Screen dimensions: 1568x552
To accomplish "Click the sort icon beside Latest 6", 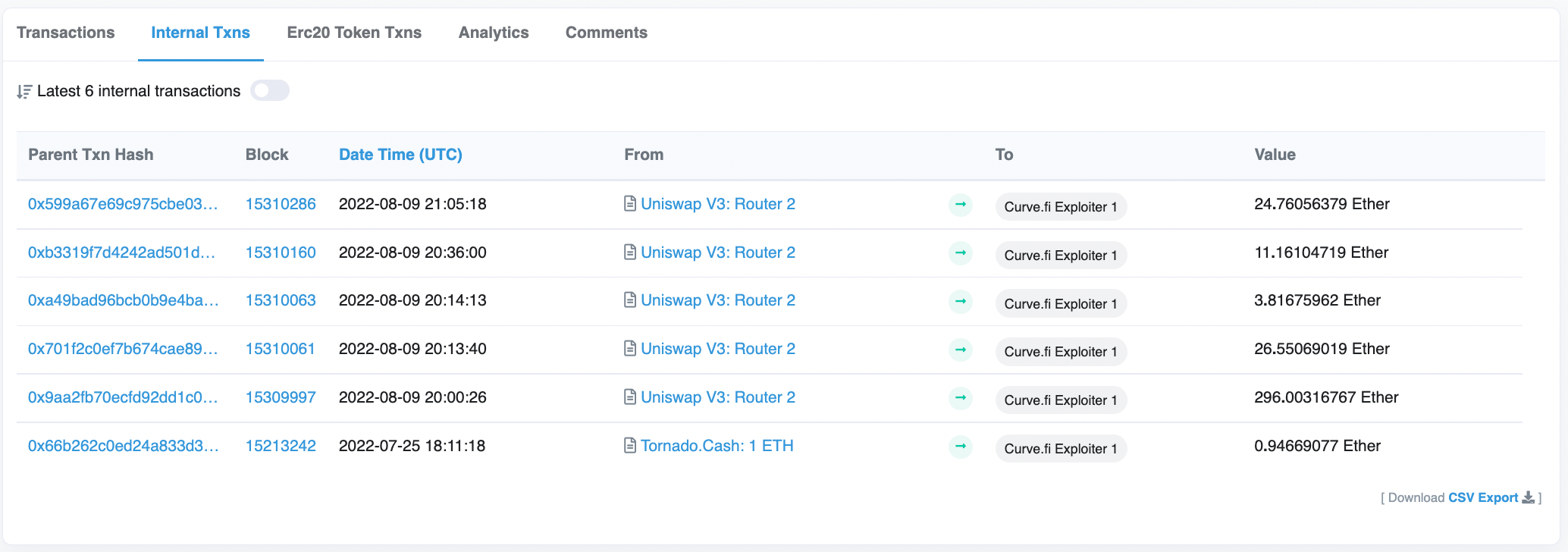I will pos(24,92).
